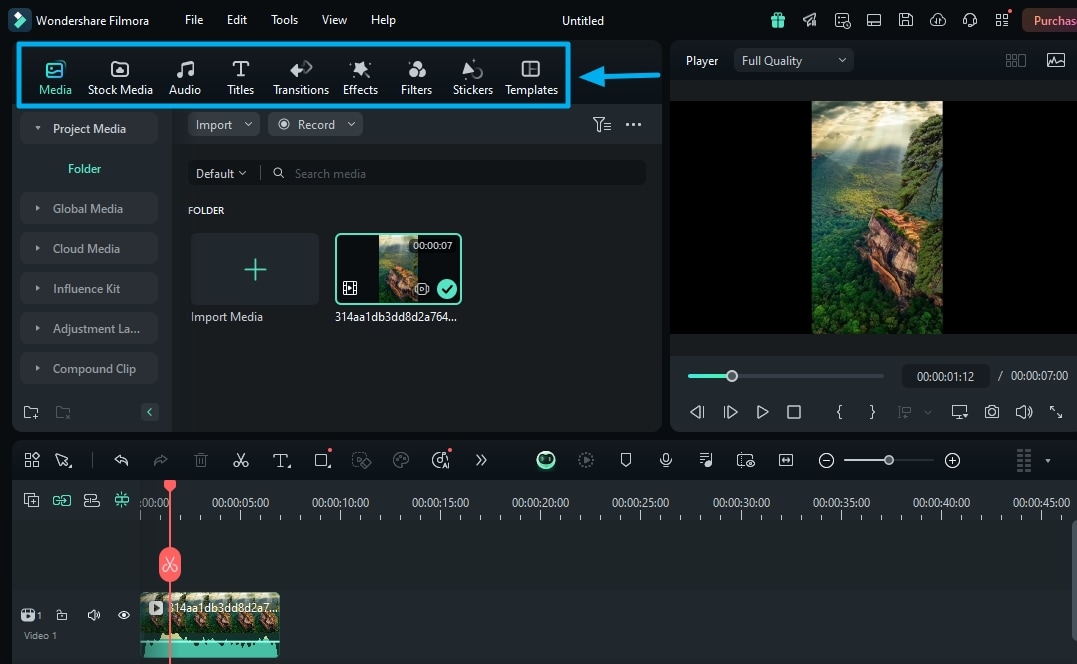Screen dimensions: 1077x664
Task: Open the Full Quality dropdown
Action: [794, 61]
